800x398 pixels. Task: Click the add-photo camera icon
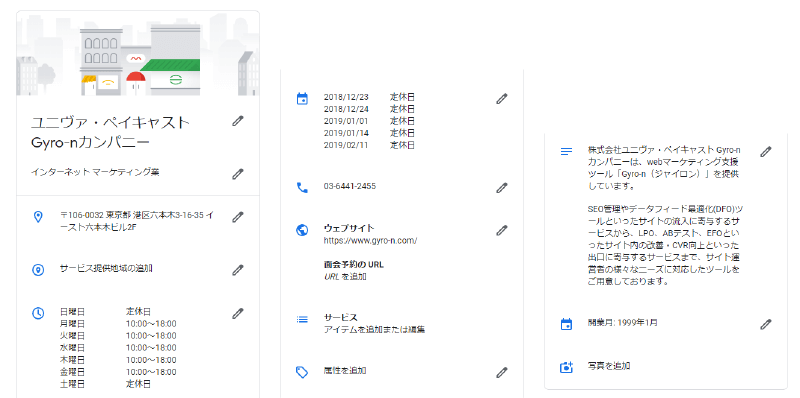pyautogui.click(x=566, y=366)
